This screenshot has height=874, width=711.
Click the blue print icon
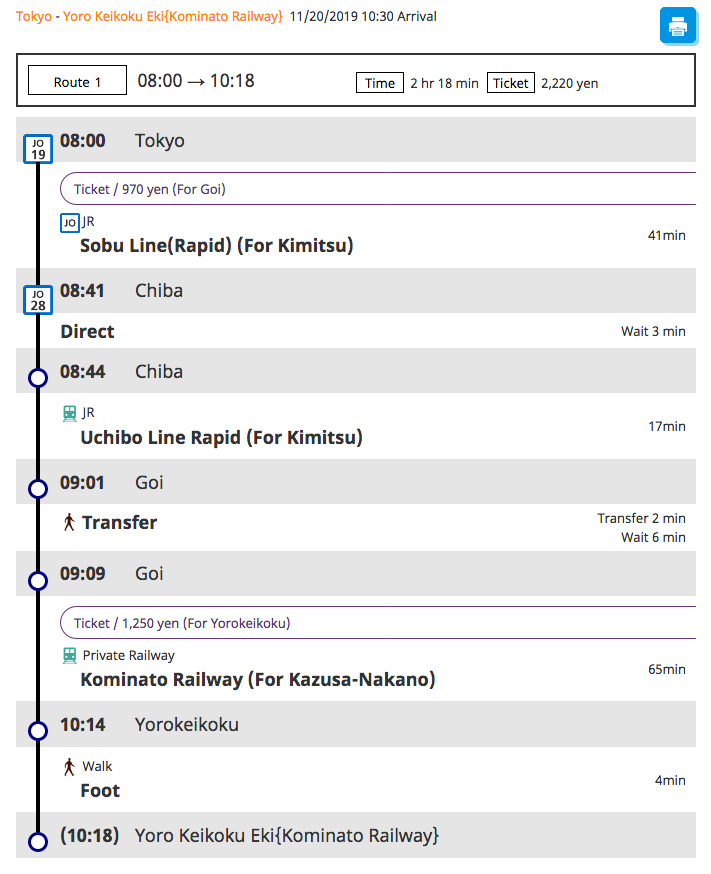(677, 26)
